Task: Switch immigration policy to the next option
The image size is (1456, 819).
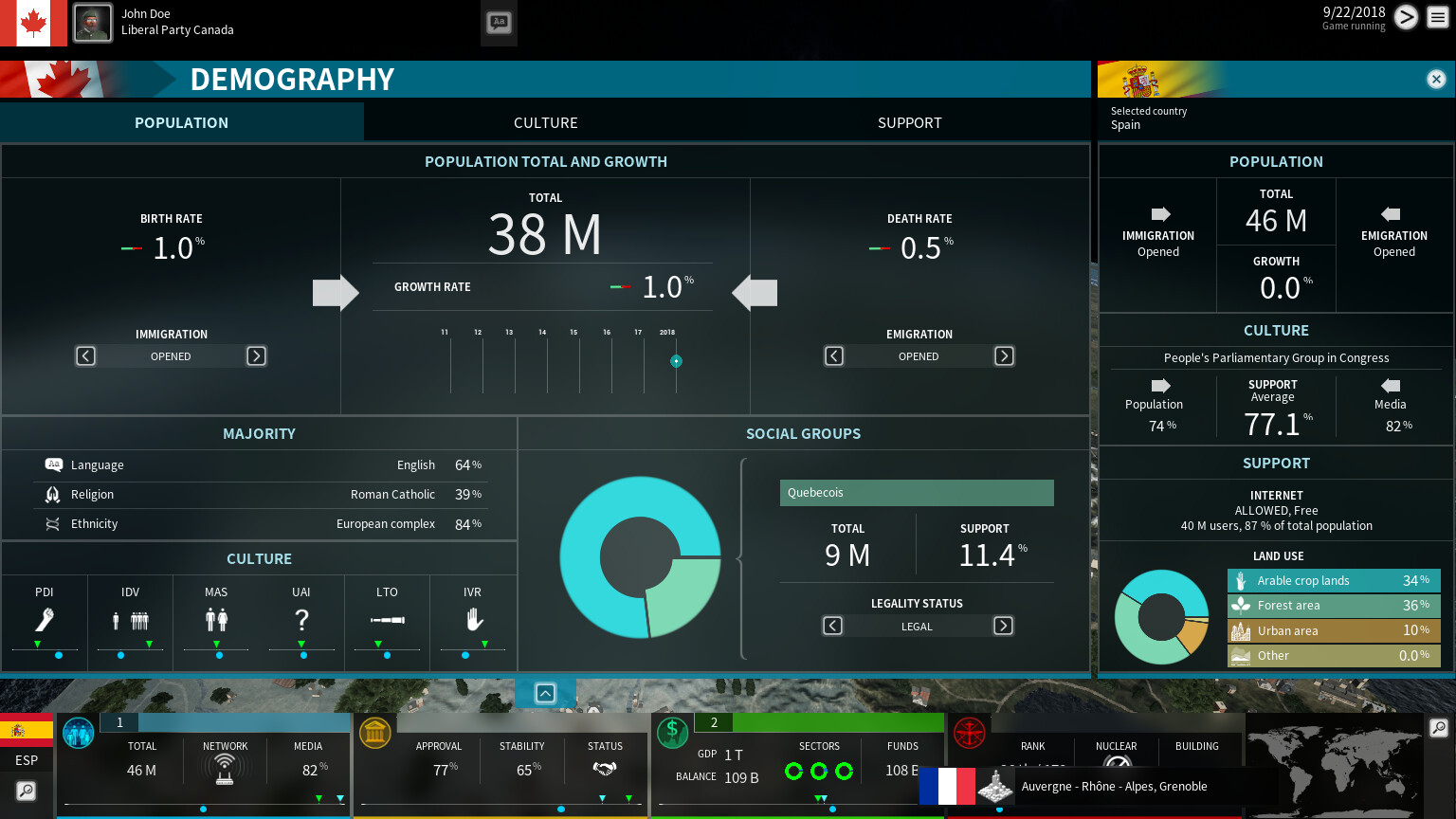Action: click(x=256, y=356)
